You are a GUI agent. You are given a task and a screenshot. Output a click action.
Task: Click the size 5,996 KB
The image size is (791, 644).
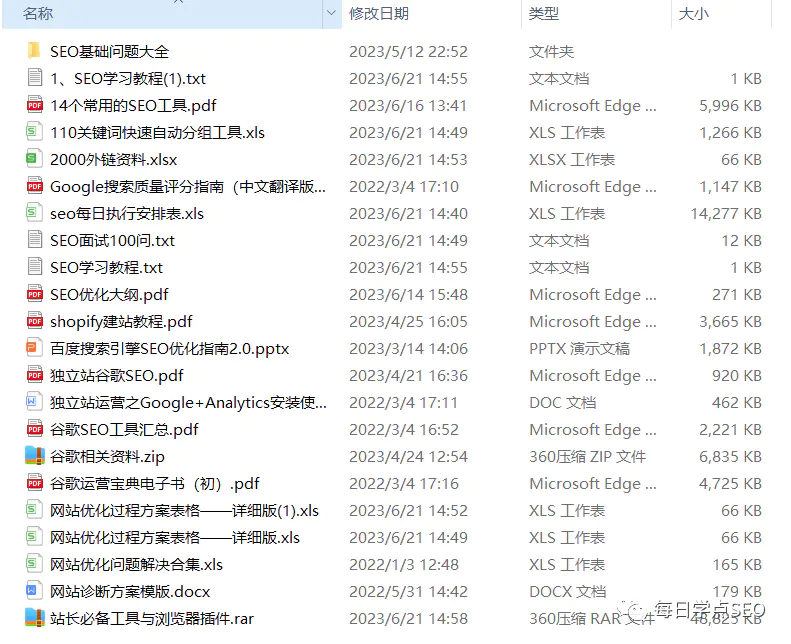730,105
